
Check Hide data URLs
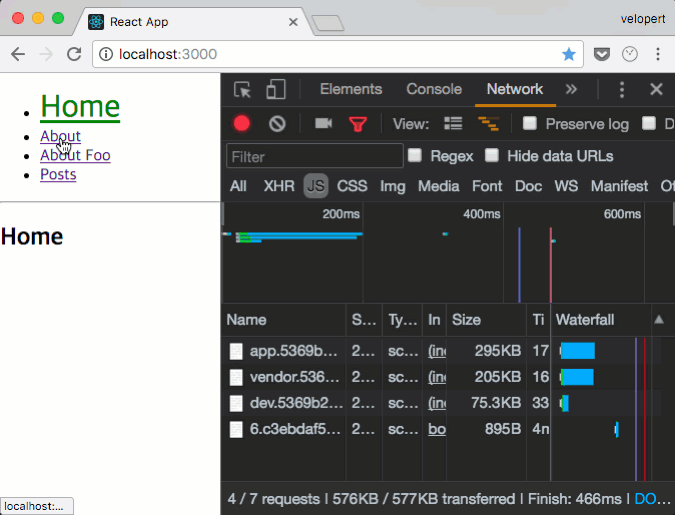coord(492,155)
